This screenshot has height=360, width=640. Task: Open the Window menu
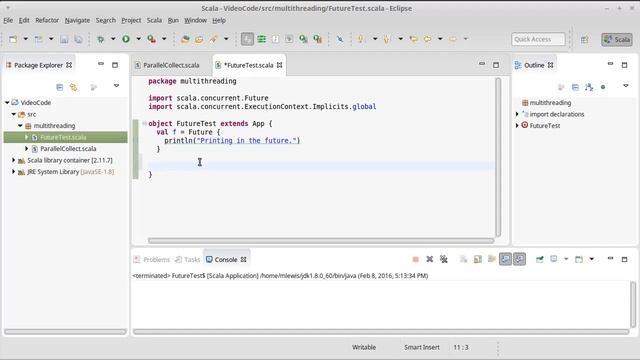point(195,20)
